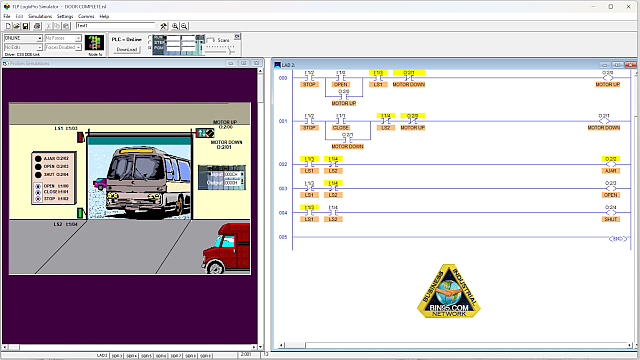
Task: Zoom in on the ladder view
Action: [175, 26]
